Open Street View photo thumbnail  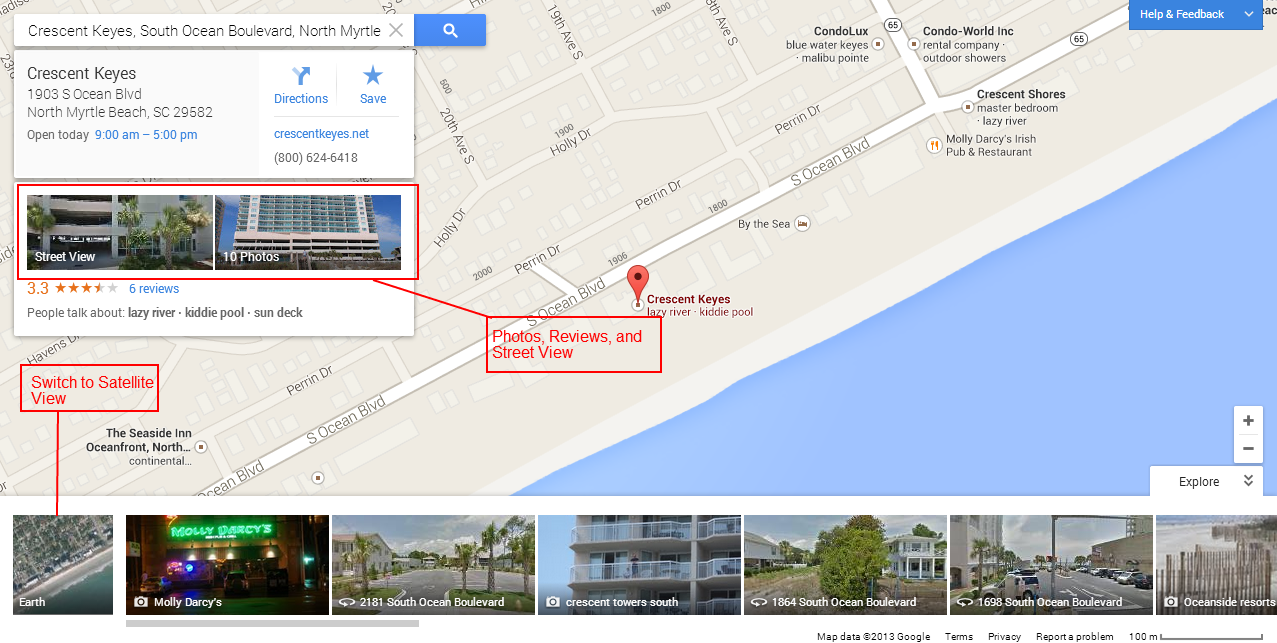point(120,232)
